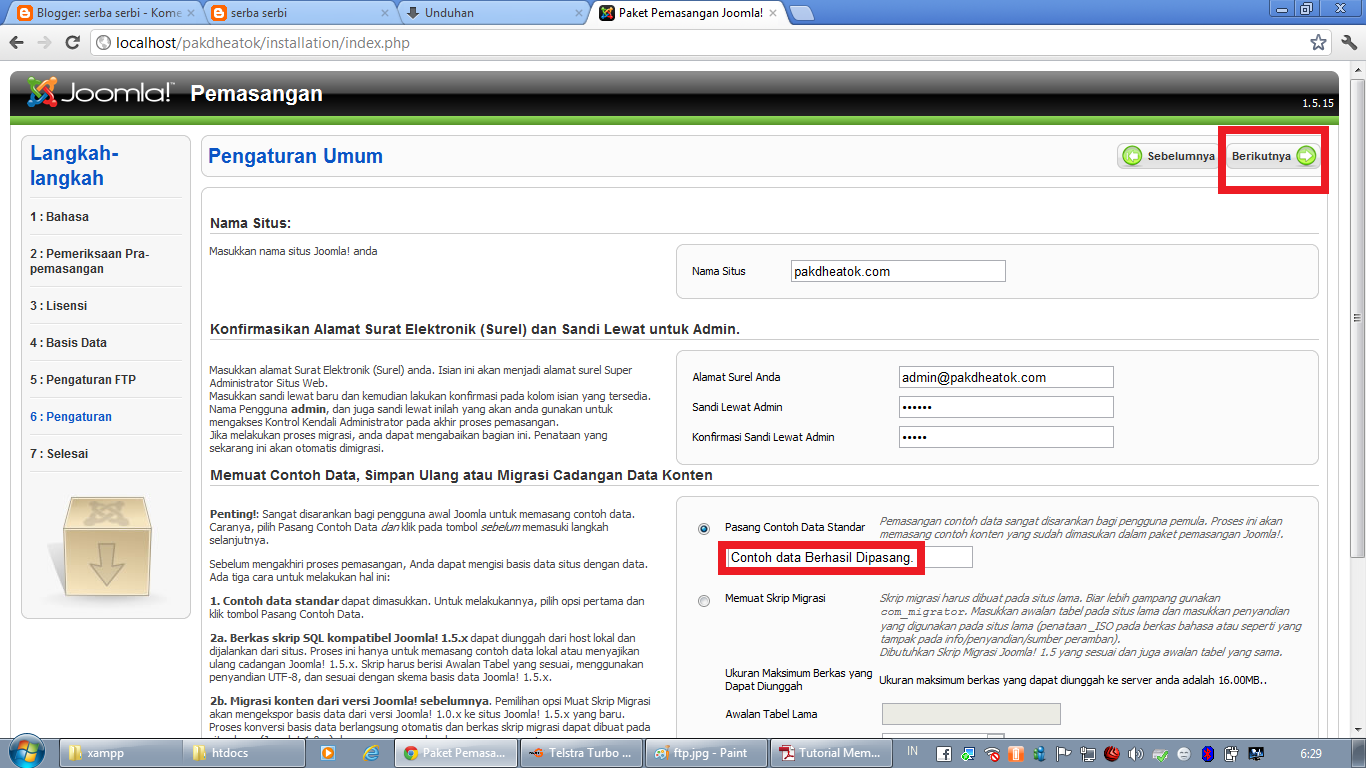Open Chrome wrench settings menu

point(1348,43)
